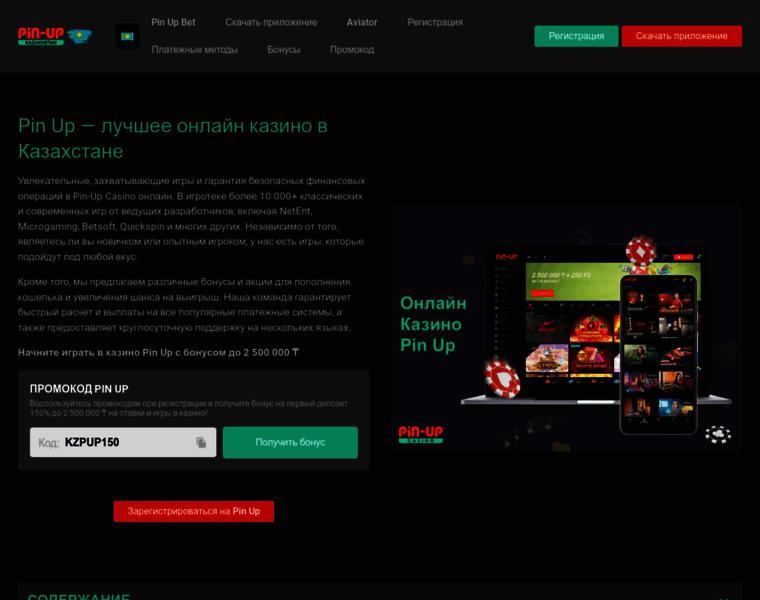Open Промокод menu item
This screenshot has width=760, height=600.
pyautogui.click(x=352, y=49)
